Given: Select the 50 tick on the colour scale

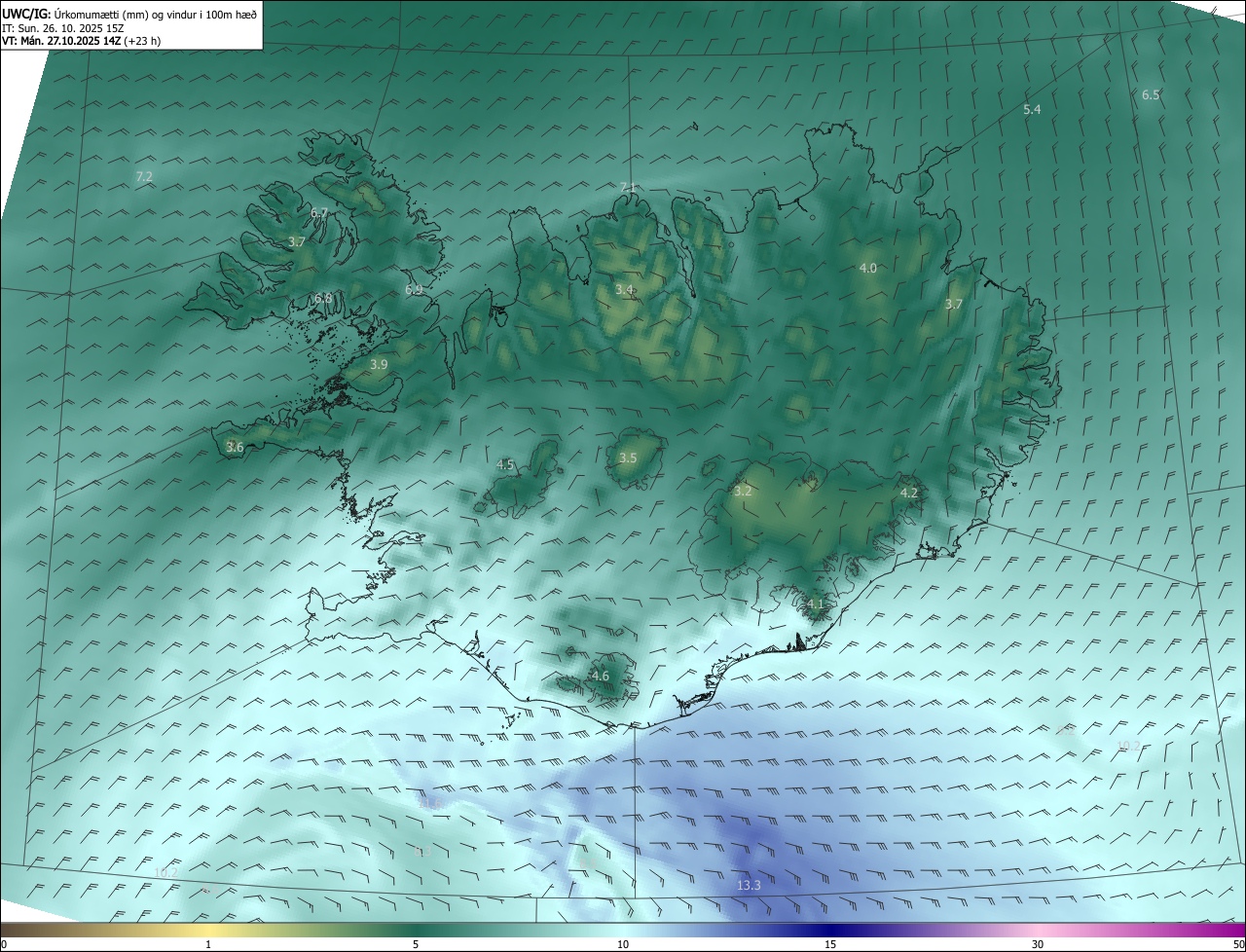Looking at the screenshot, I should click(1238, 944).
